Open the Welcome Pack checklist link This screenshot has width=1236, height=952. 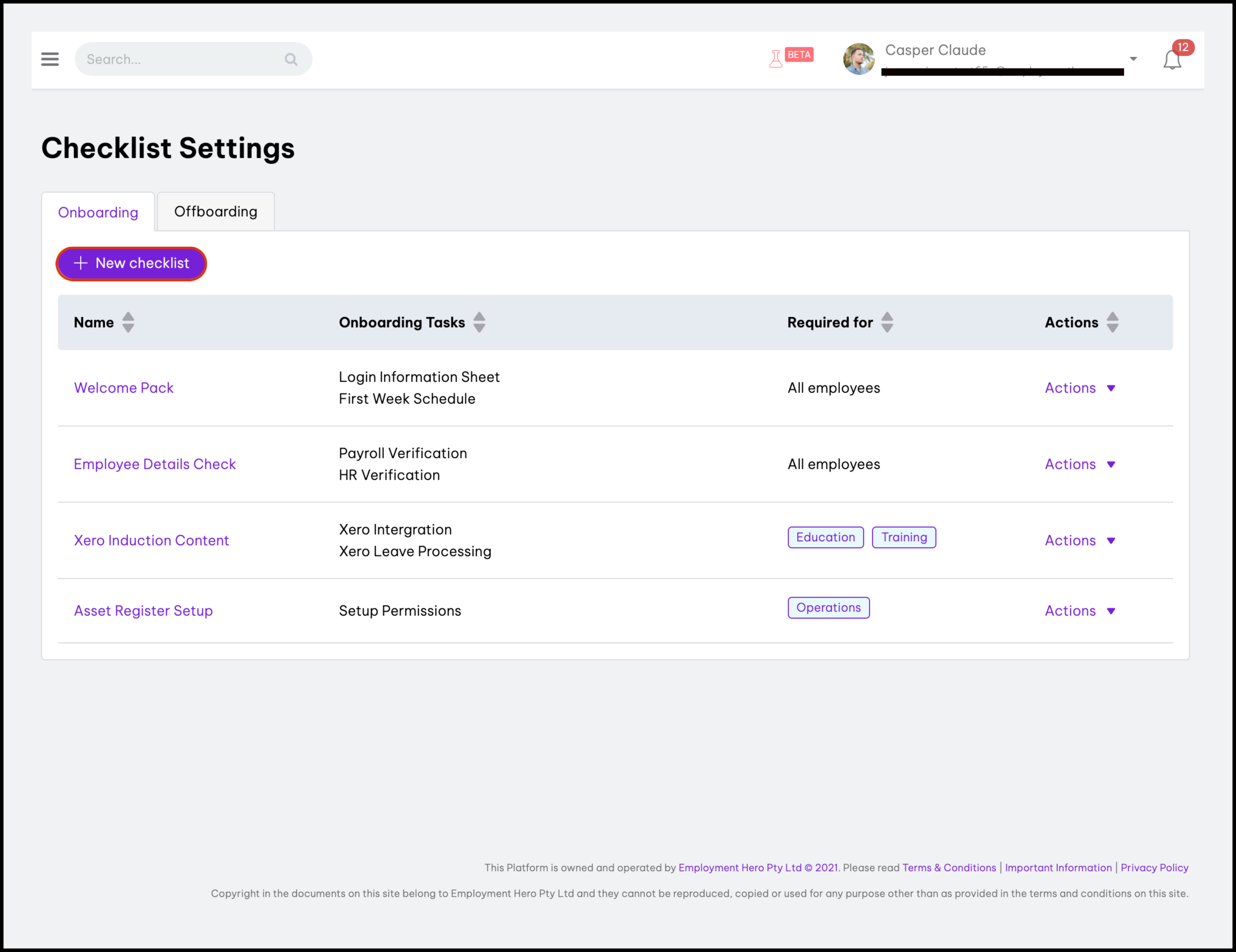coord(123,388)
